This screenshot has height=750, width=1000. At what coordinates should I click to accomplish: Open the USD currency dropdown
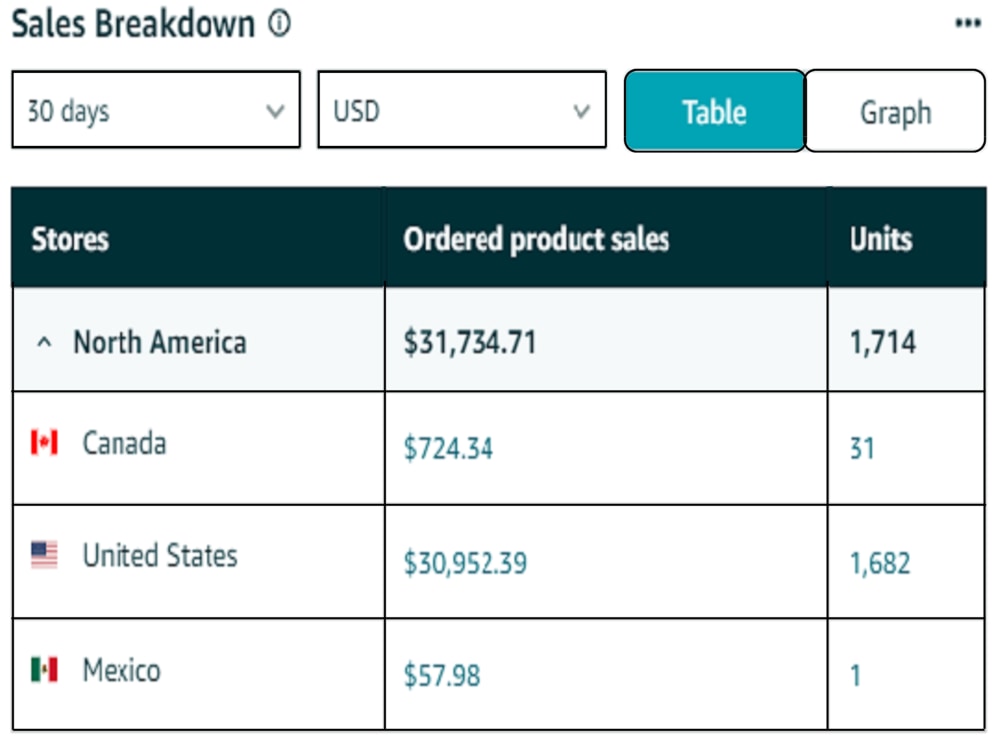(x=462, y=110)
